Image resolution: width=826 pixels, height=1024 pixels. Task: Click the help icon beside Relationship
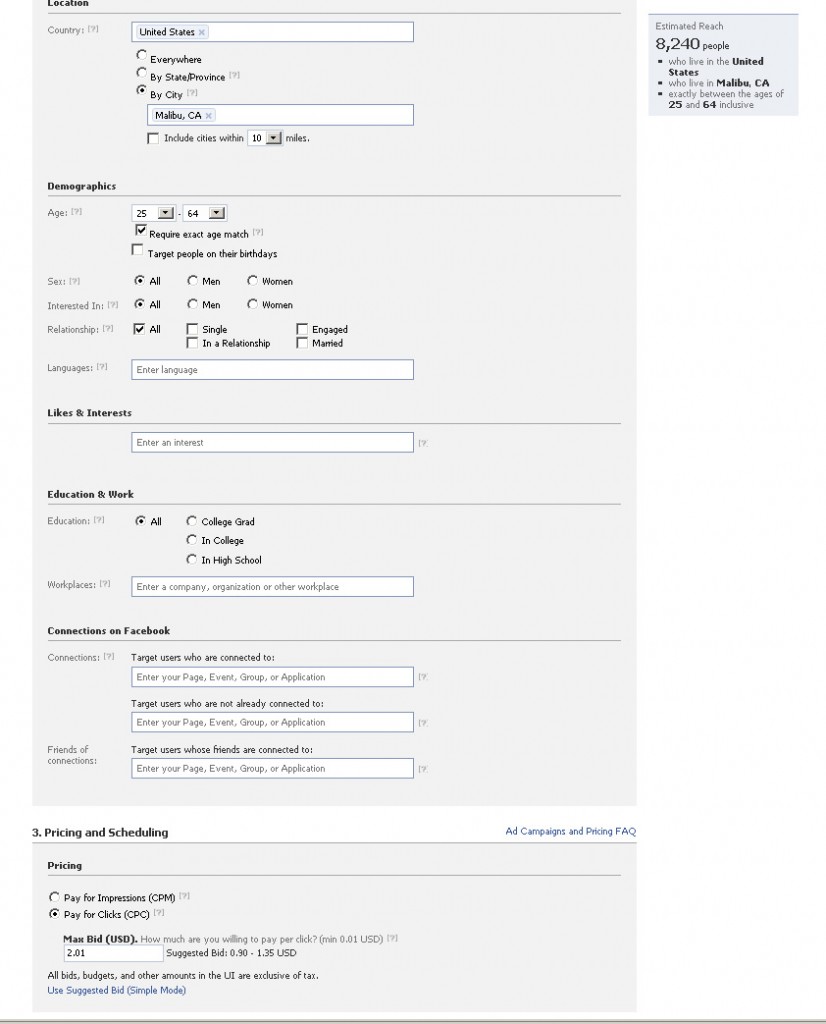click(110, 328)
